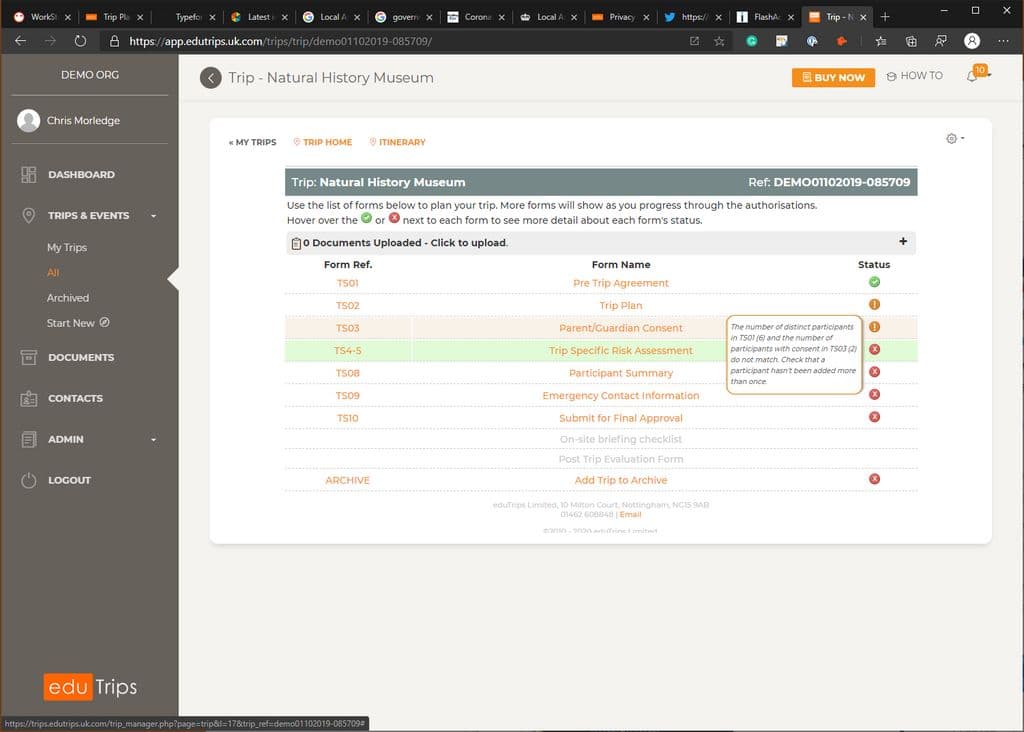Open the notifications bell icon
This screenshot has width=1024, height=732.
[x=972, y=76]
